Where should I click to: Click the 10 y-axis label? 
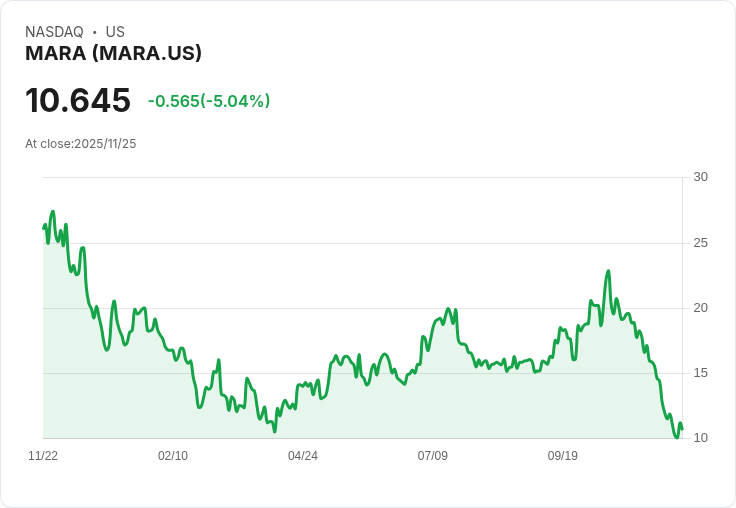coord(700,438)
